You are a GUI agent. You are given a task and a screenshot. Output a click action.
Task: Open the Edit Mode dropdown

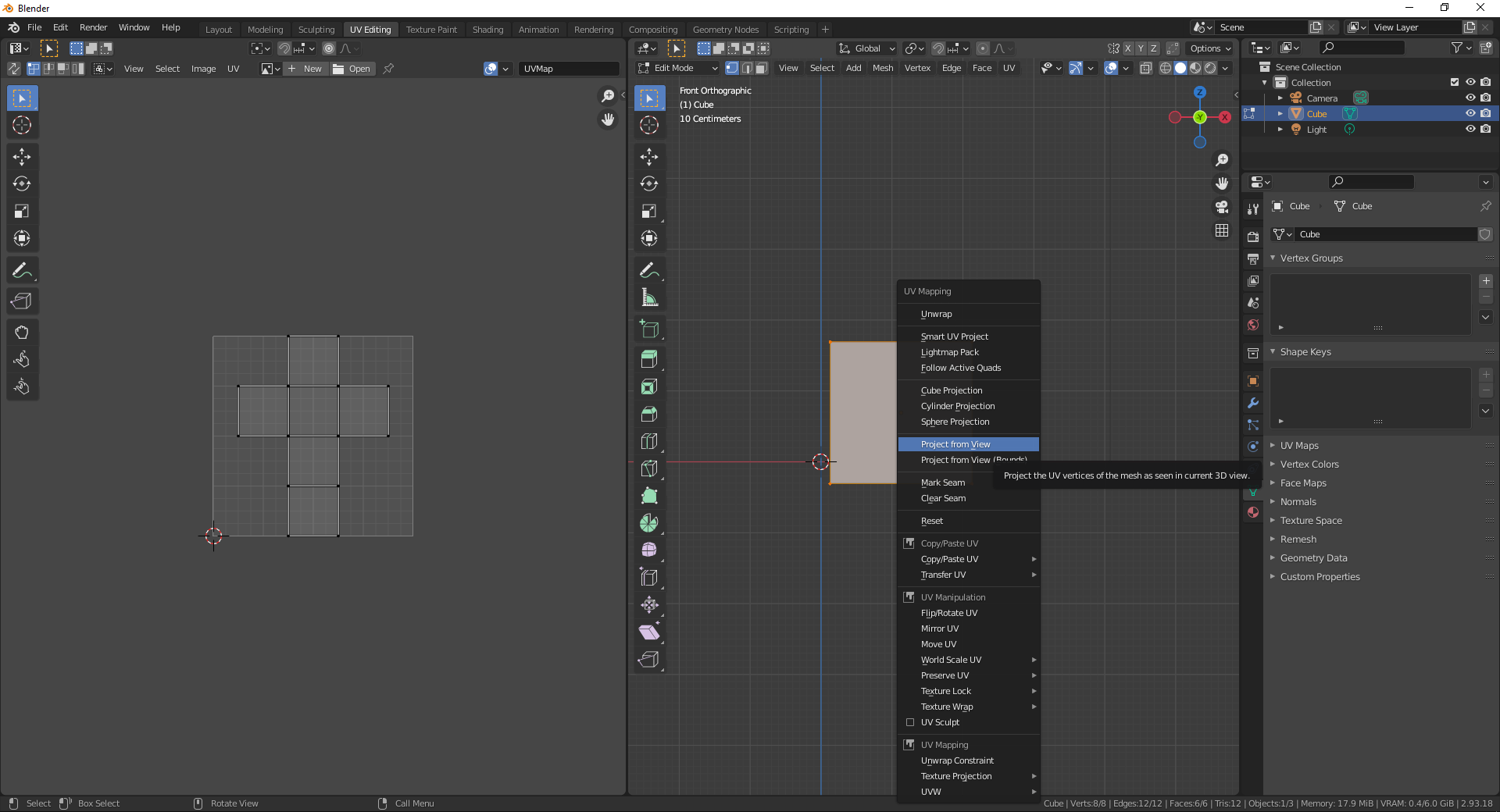(677, 69)
